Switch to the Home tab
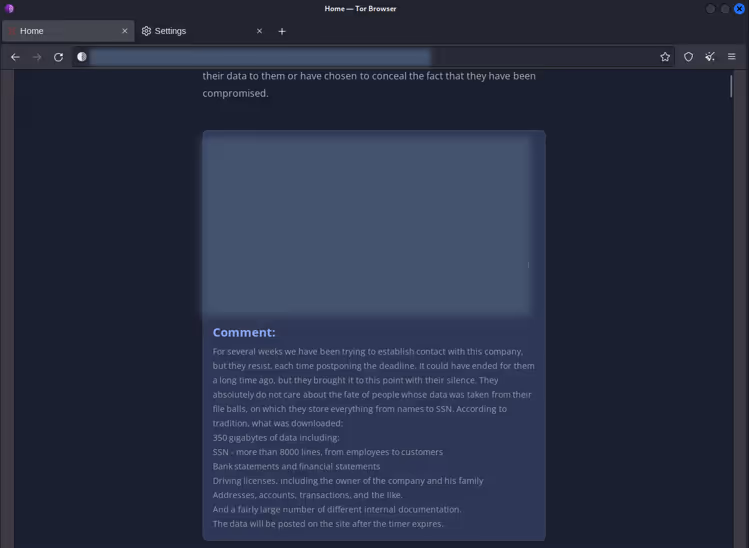The height and width of the screenshot is (548, 749). [68, 31]
